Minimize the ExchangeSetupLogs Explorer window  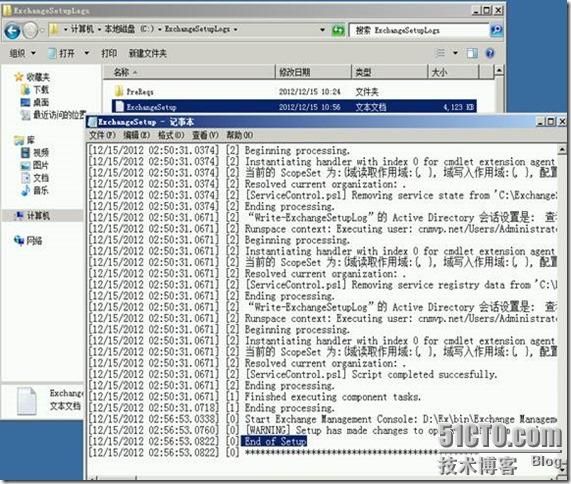click(x=477, y=10)
